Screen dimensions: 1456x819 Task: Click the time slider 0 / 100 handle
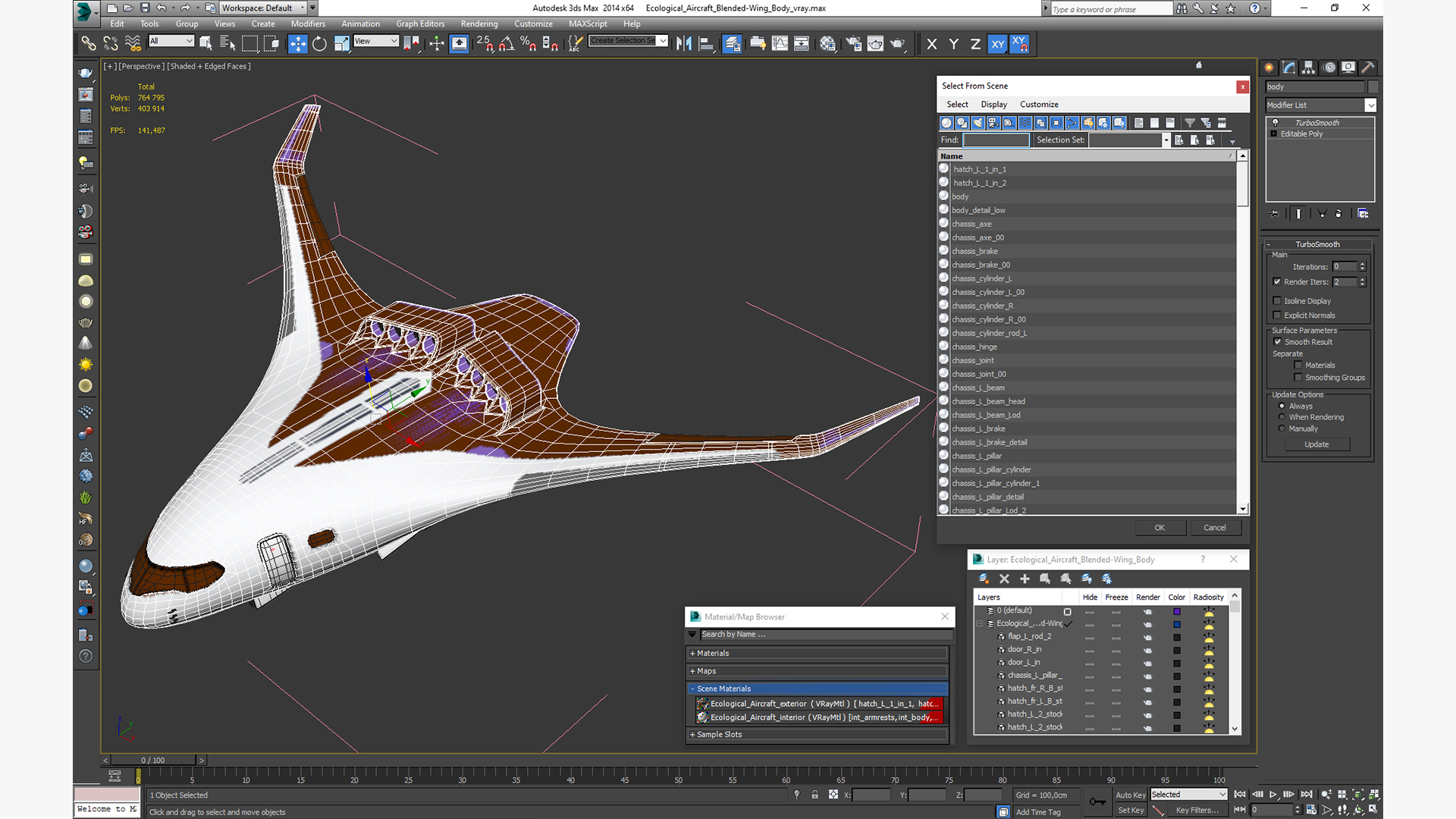coord(153,760)
